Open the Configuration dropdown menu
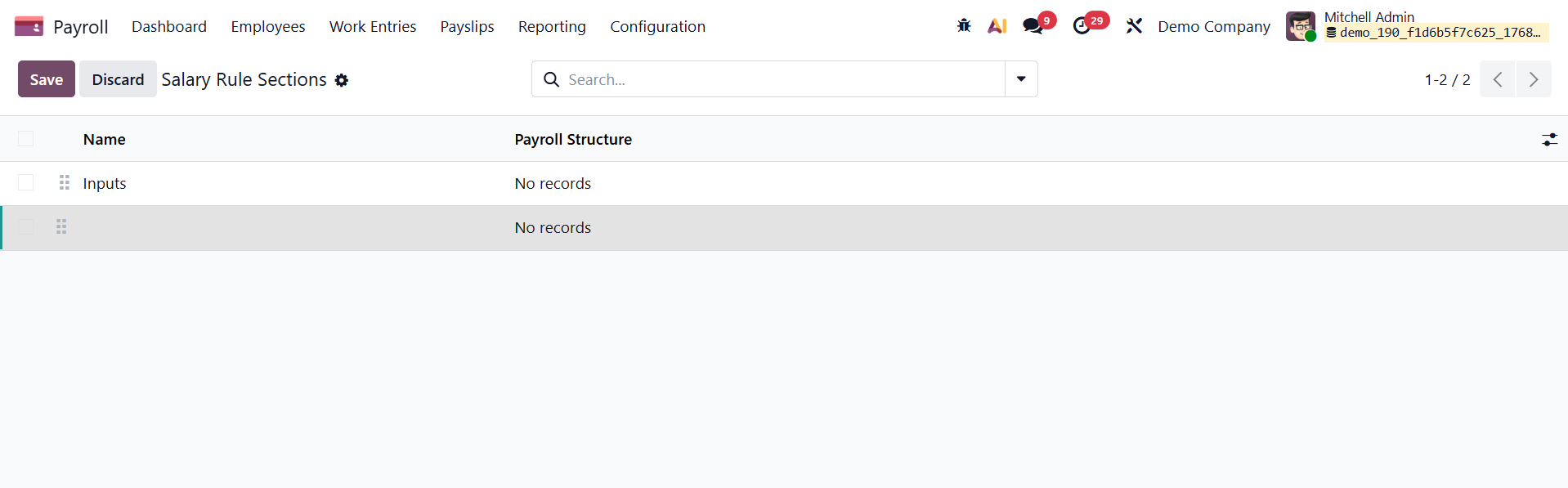 (657, 26)
